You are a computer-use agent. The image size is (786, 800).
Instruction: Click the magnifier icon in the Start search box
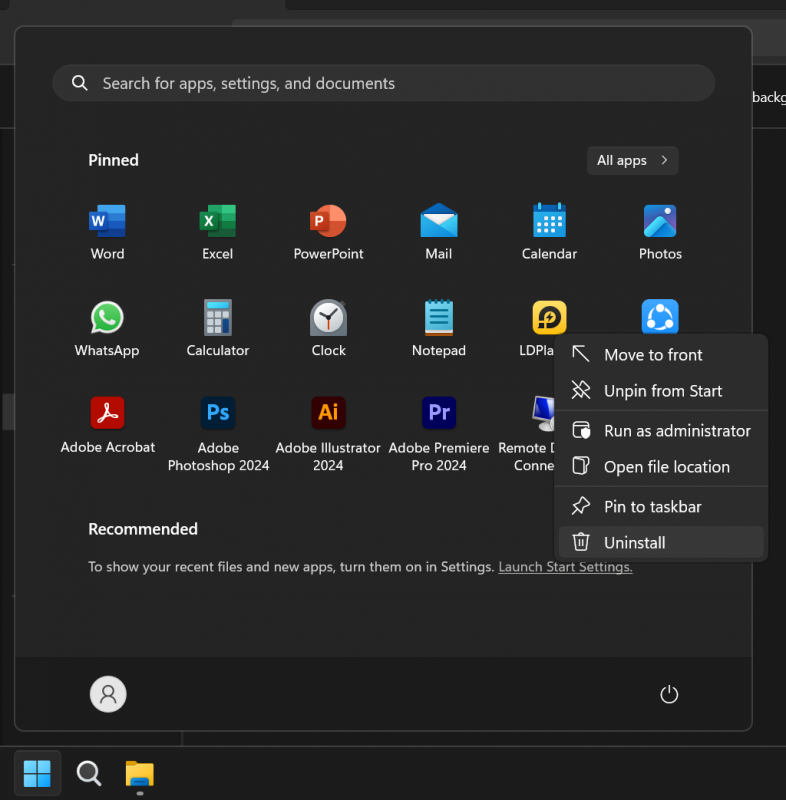point(80,83)
